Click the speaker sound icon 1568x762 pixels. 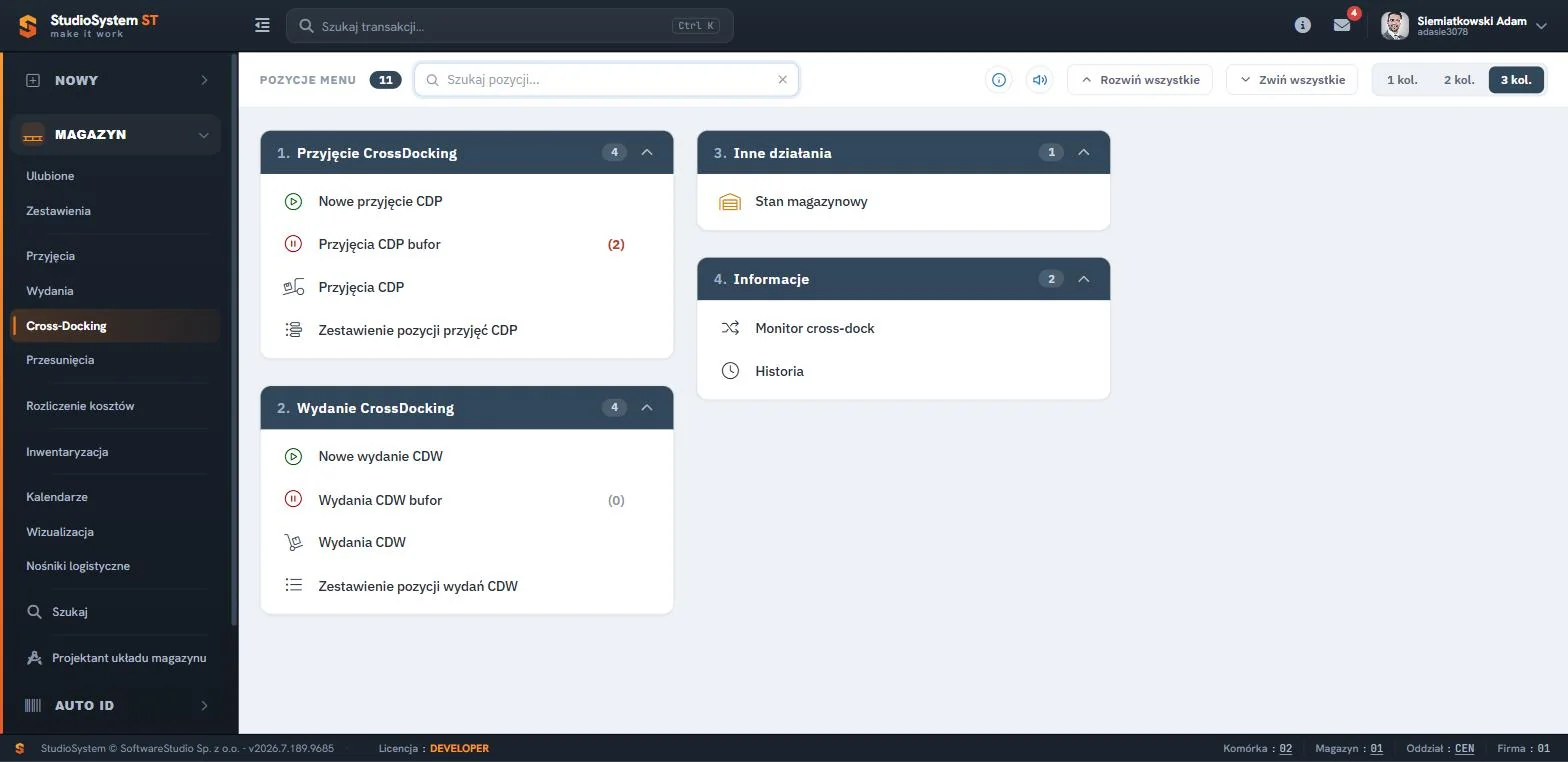[1040, 80]
